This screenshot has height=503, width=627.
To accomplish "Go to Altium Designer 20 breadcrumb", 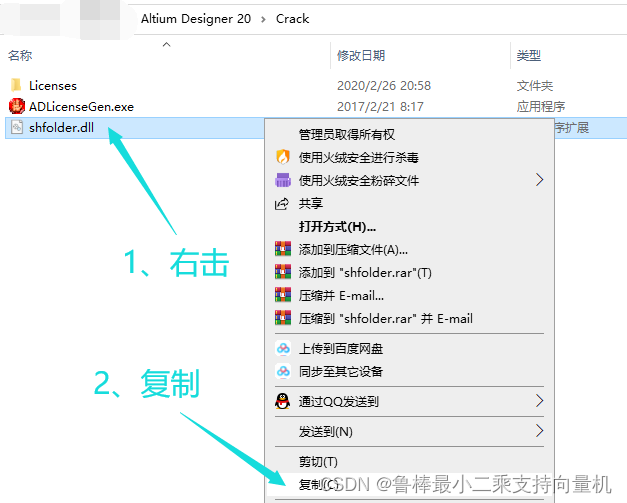I will click(x=196, y=18).
